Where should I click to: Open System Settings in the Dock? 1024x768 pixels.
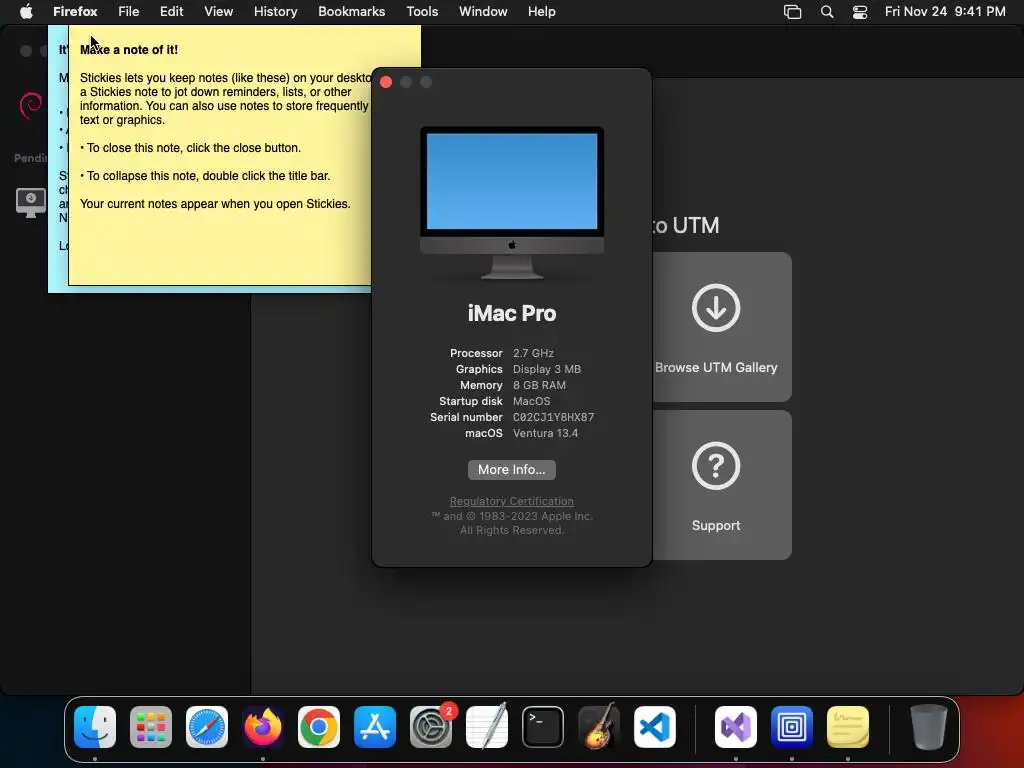[431, 727]
